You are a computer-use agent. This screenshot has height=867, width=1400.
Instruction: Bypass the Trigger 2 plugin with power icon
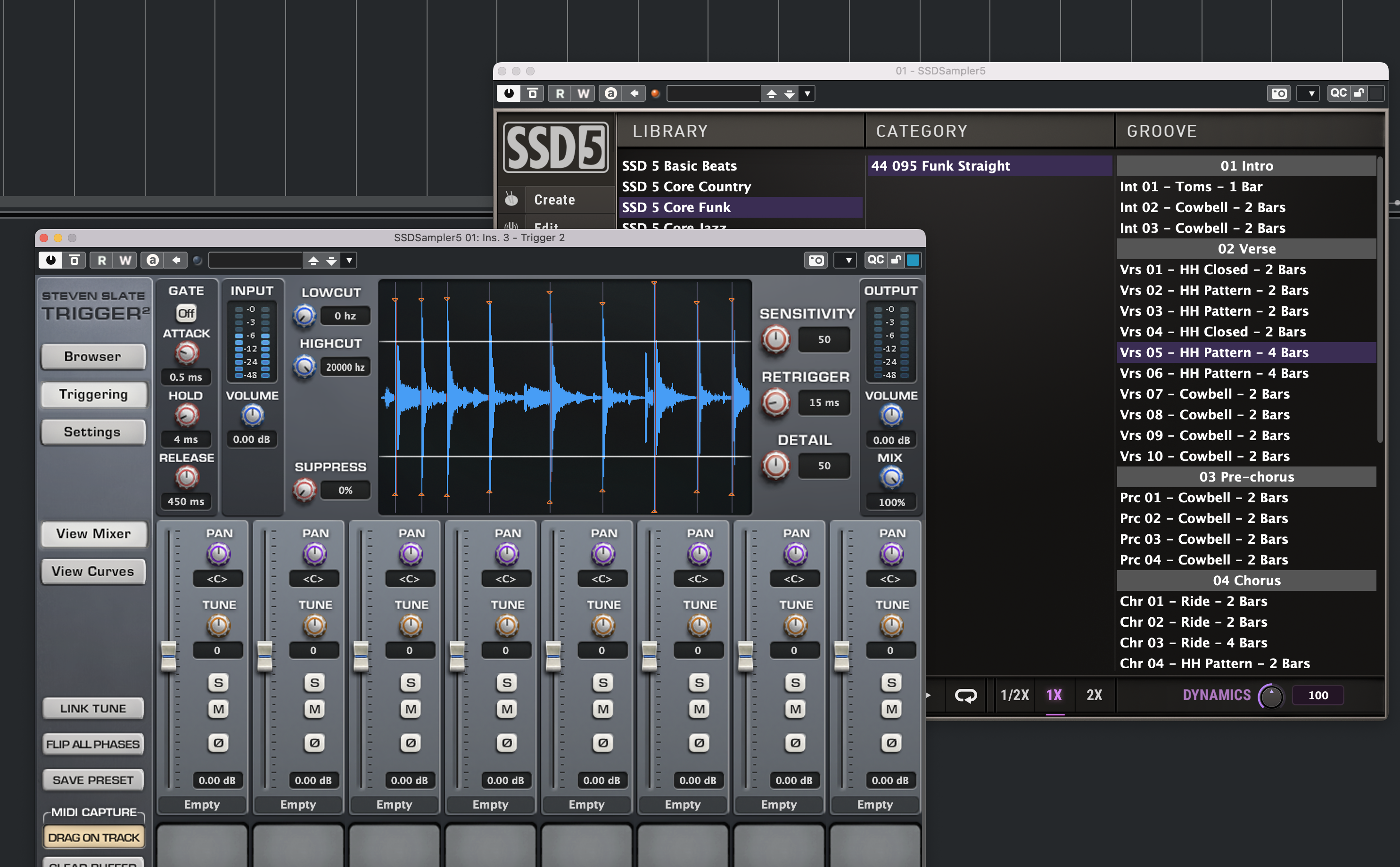pos(50,260)
